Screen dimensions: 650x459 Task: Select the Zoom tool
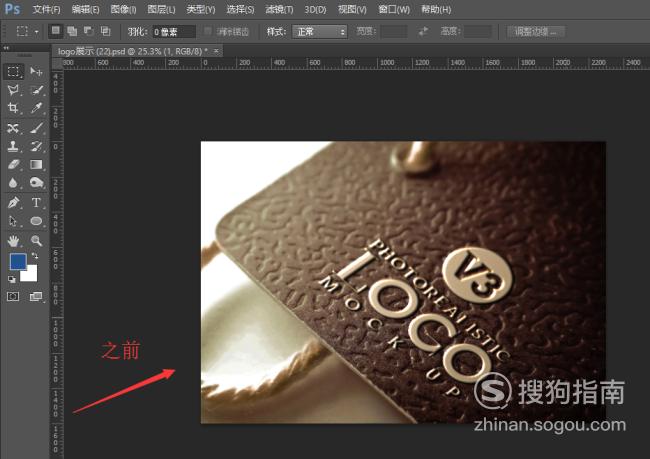point(36,240)
